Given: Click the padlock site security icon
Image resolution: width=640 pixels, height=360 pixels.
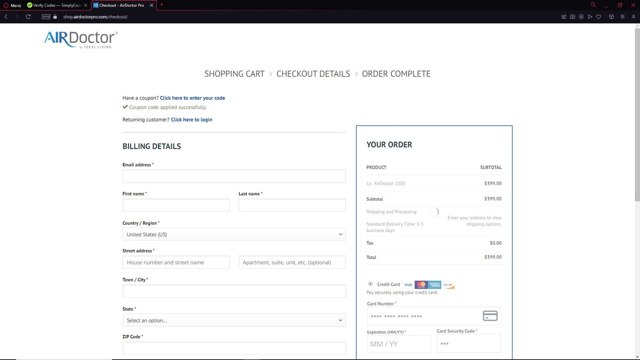Looking at the screenshot, I should [55, 17].
